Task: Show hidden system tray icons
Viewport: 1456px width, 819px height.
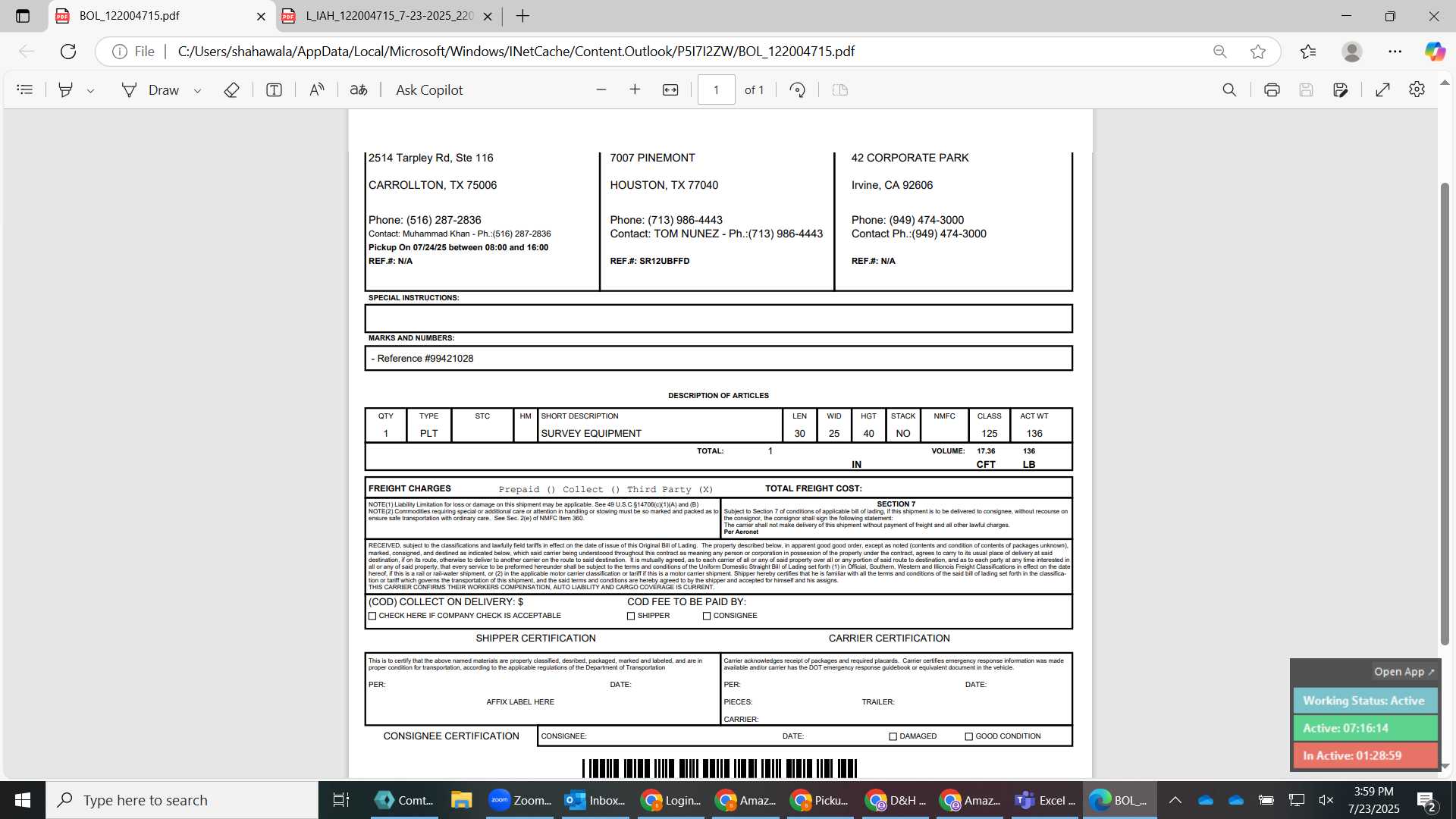Action: coord(1175,800)
